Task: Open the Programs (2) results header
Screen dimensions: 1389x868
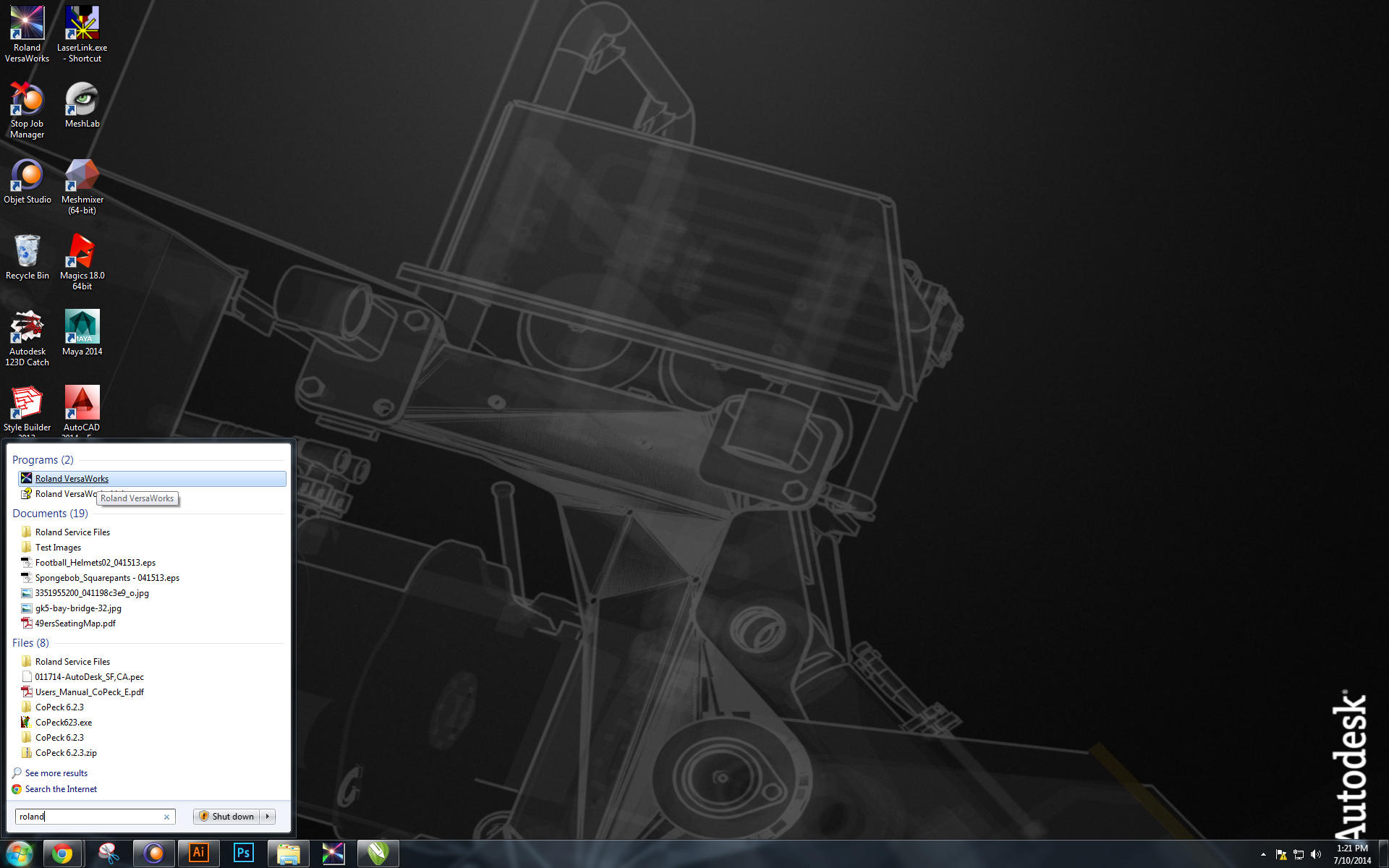Action: 43,460
